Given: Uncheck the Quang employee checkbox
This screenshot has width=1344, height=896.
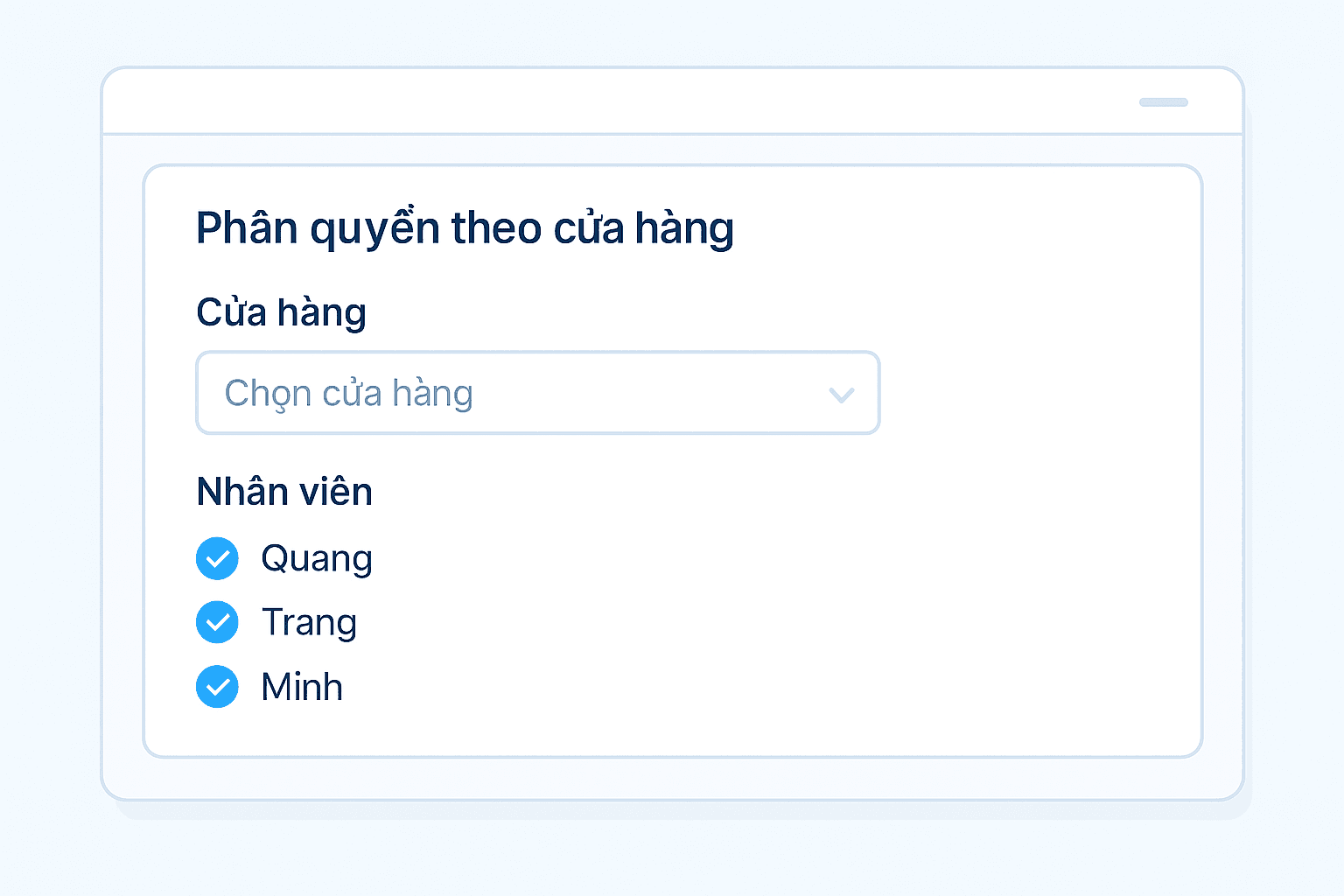Looking at the screenshot, I should click(x=217, y=558).
